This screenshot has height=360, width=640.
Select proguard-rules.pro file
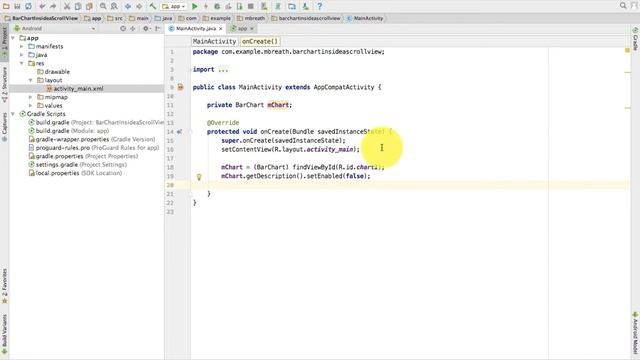pyautogui.click(x=94, y=148)
